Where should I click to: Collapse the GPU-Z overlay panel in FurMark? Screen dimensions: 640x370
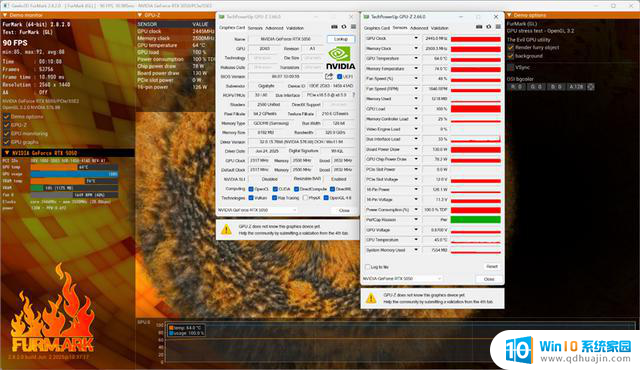140,15
